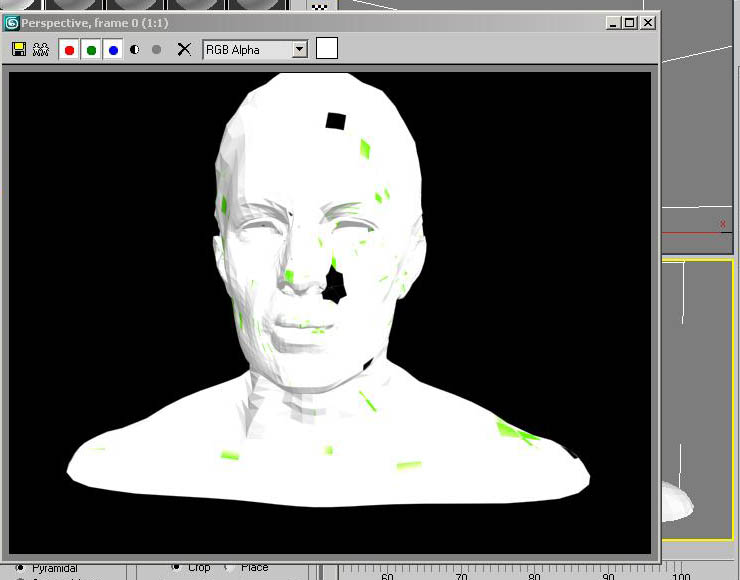Toggle the green channel button
The height and width of the screenshot is (580, 740).
pyautogui.click(x=91, y=49)
